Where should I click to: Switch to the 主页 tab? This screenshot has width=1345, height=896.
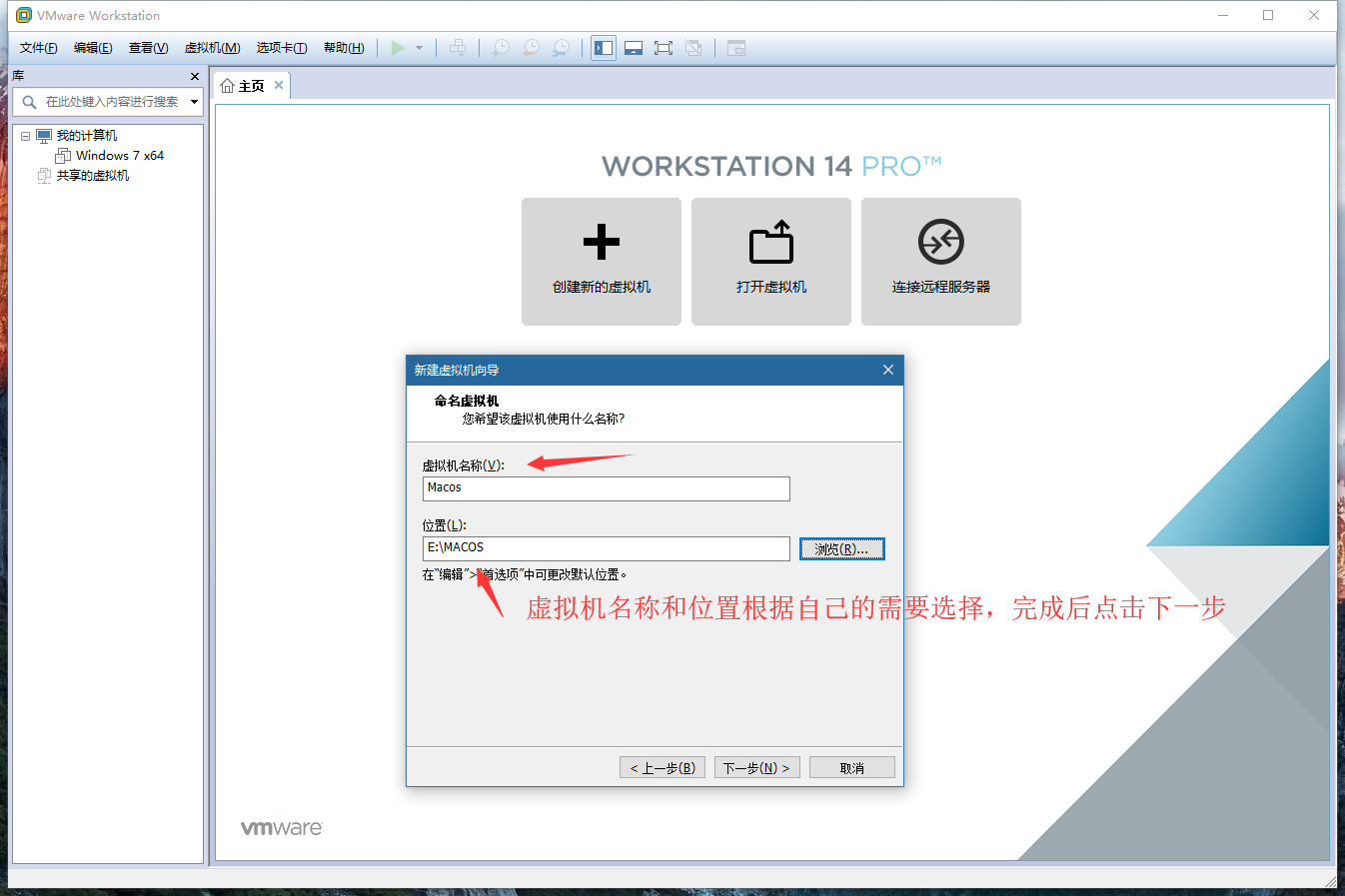(248, 85)
